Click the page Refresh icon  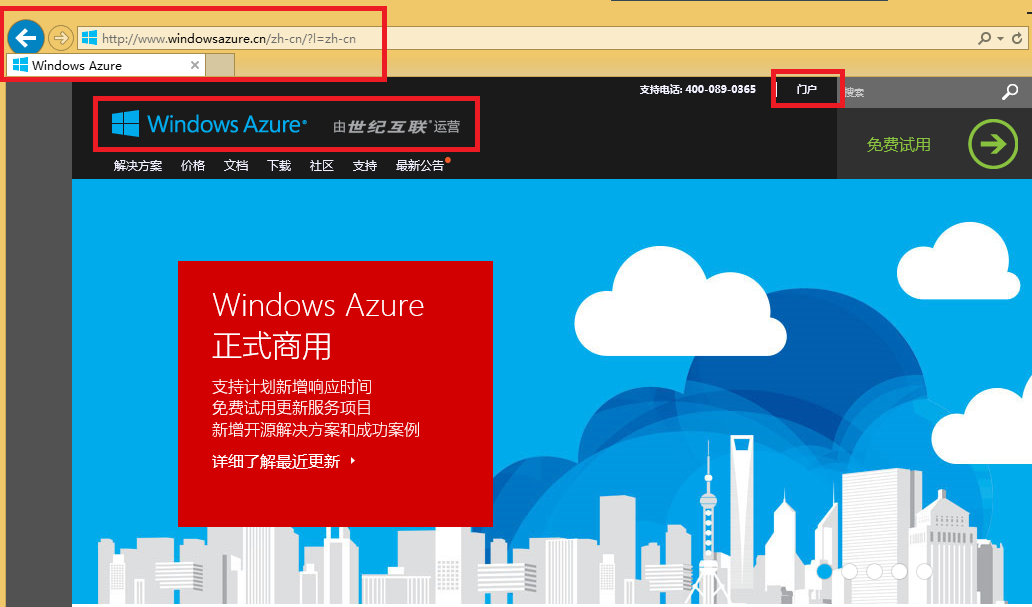point(1018,38)
